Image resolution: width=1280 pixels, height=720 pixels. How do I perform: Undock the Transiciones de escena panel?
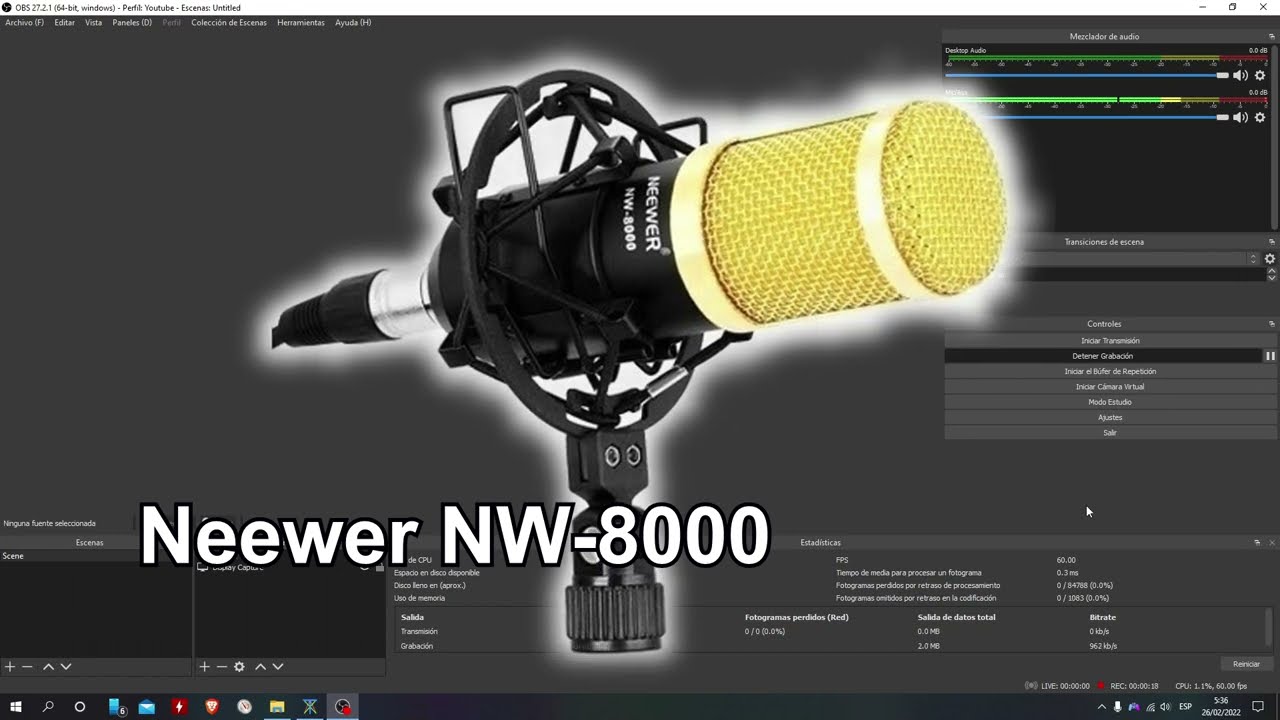[1272, 242]
